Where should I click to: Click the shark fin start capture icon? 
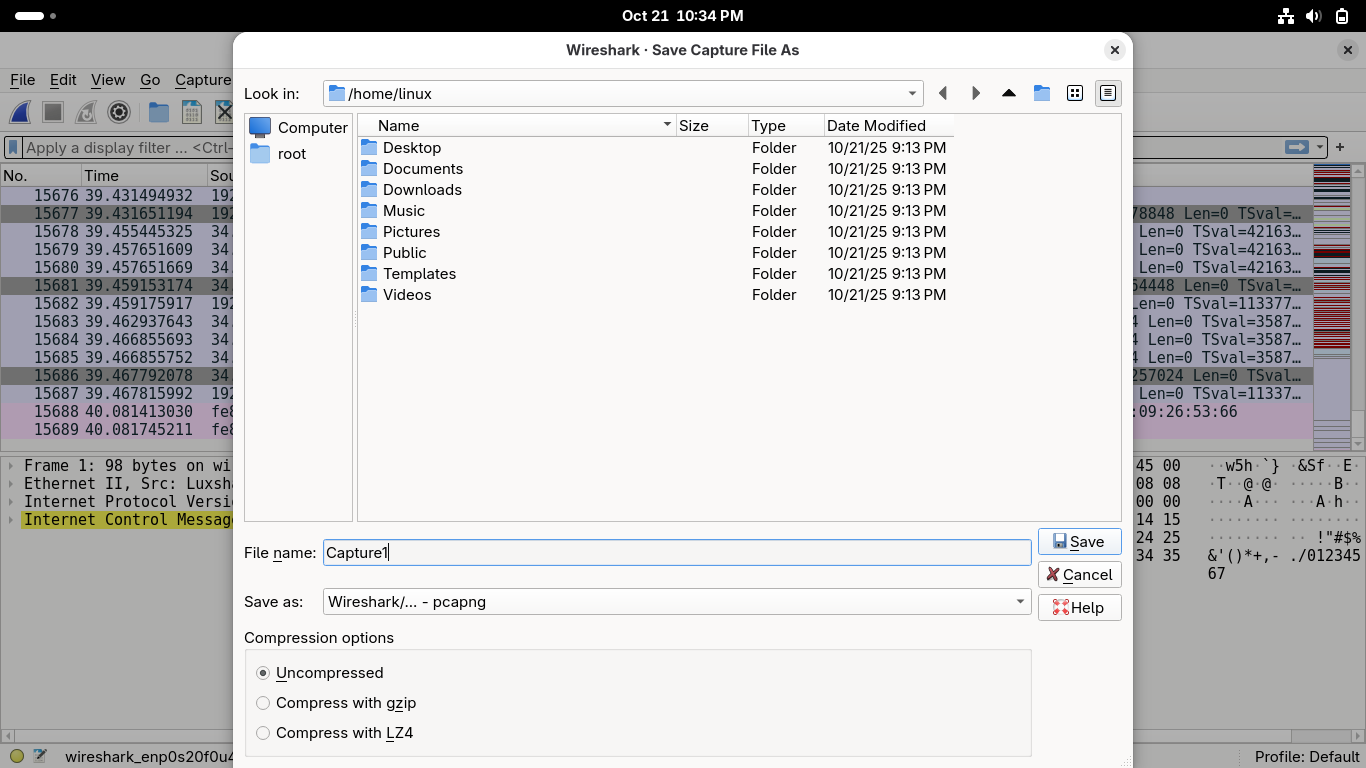21,112
